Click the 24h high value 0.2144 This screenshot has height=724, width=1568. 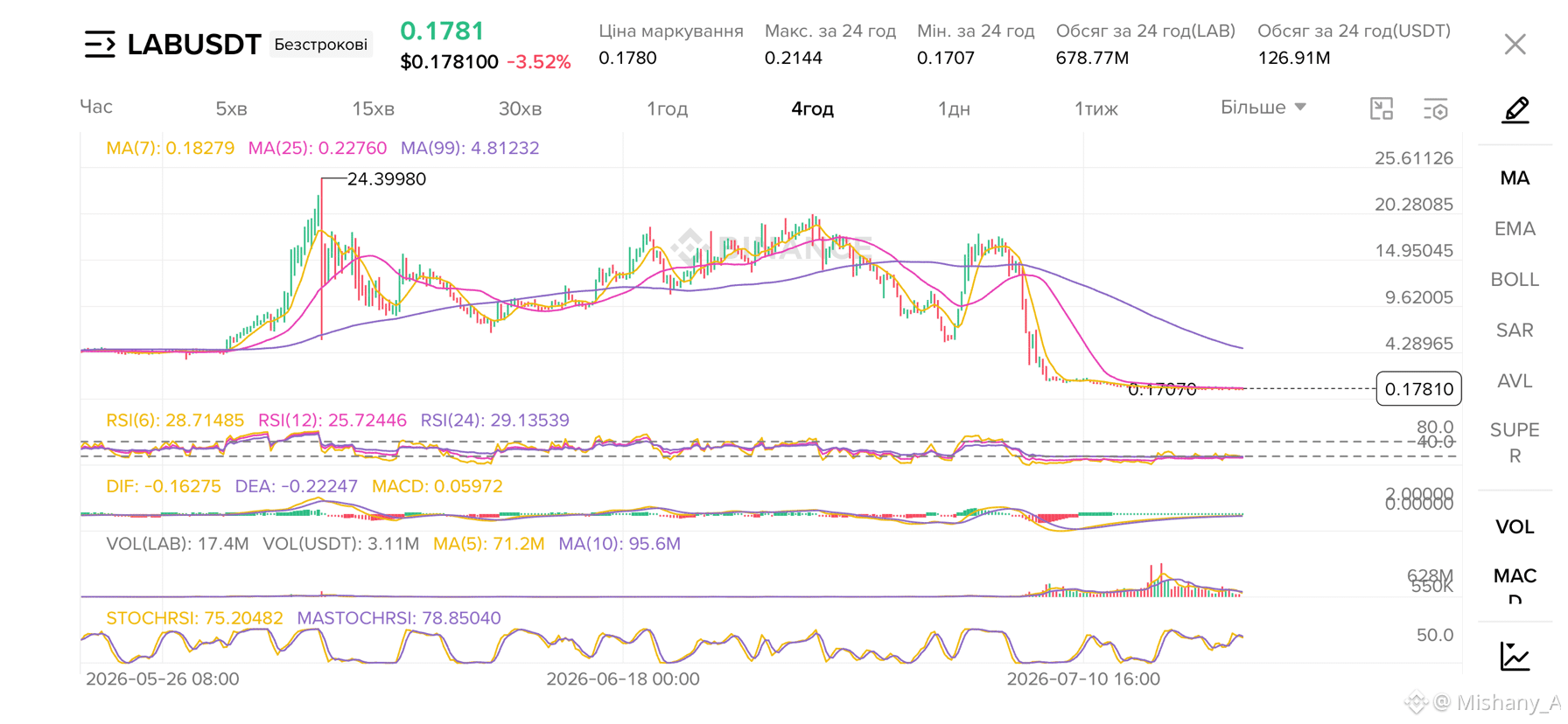tap(794, 59)
